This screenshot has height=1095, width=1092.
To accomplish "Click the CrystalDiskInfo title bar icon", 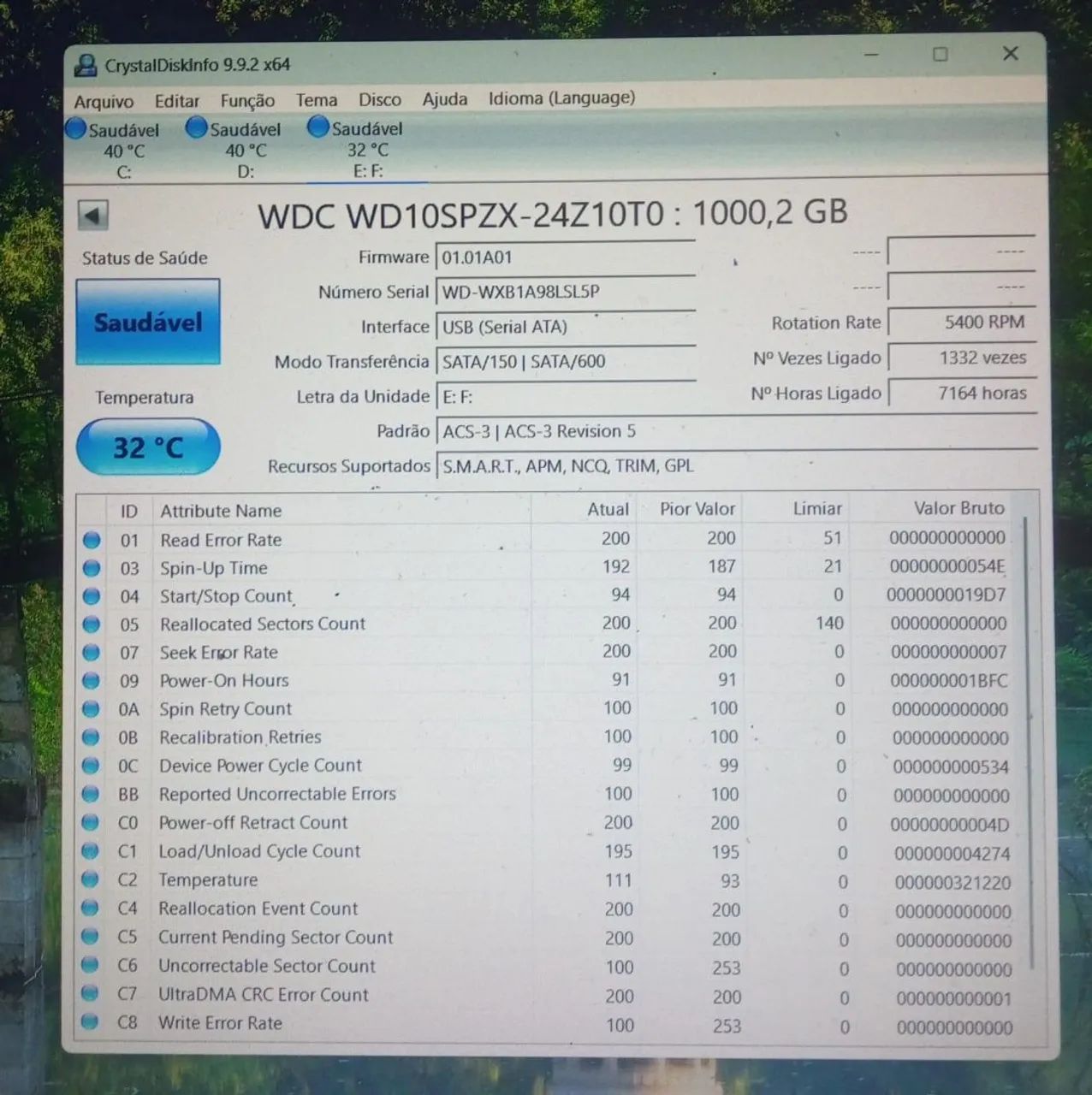I will pos(86,65).
